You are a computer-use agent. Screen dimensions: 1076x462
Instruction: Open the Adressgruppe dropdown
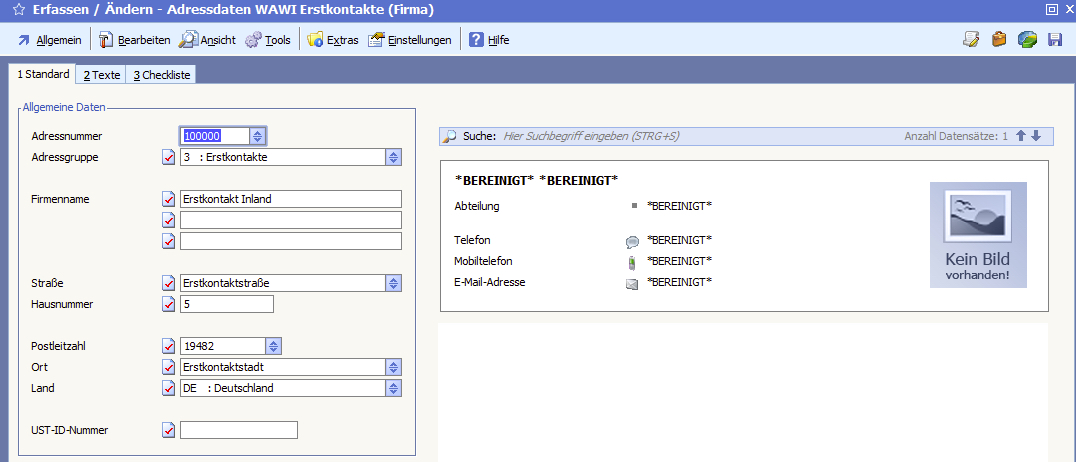click(393, 157)
